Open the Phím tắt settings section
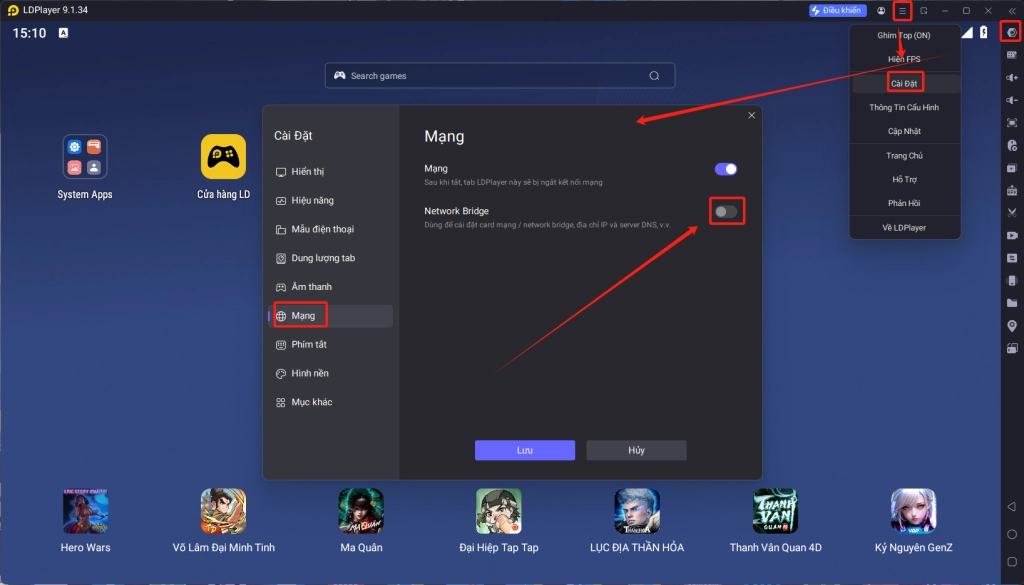 tap(309, 345)
